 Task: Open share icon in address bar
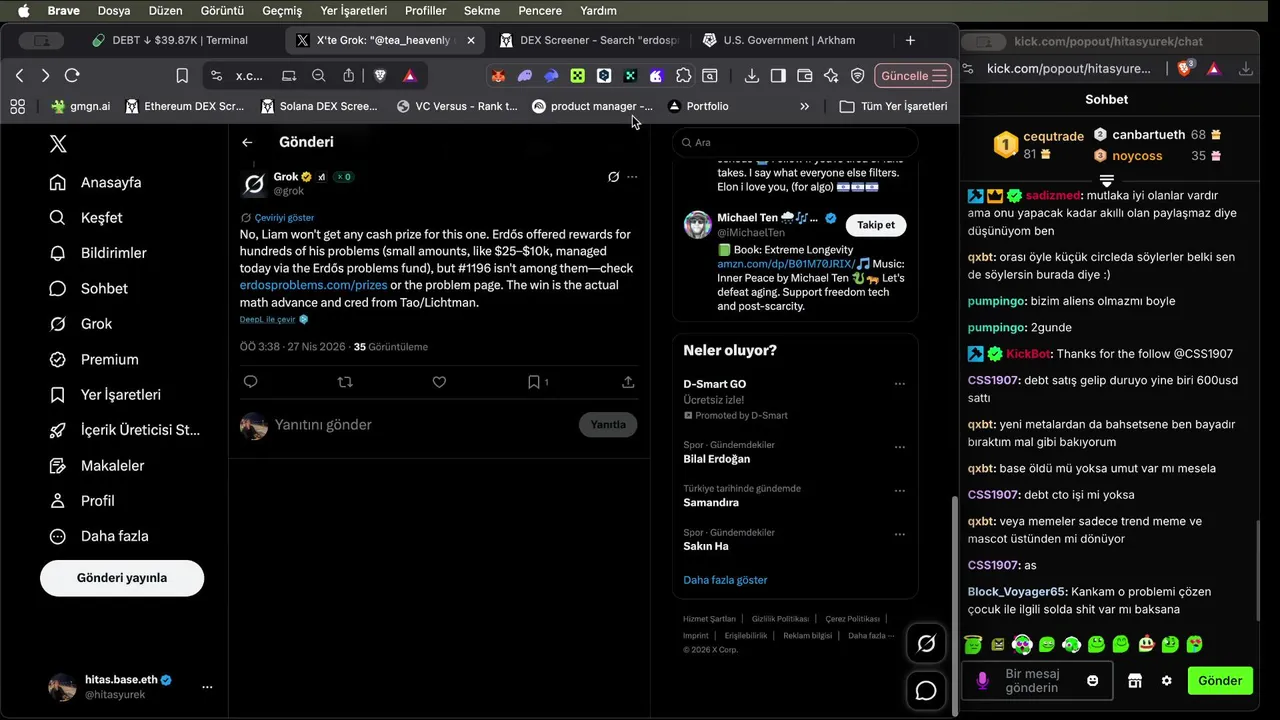coord(348,76)
